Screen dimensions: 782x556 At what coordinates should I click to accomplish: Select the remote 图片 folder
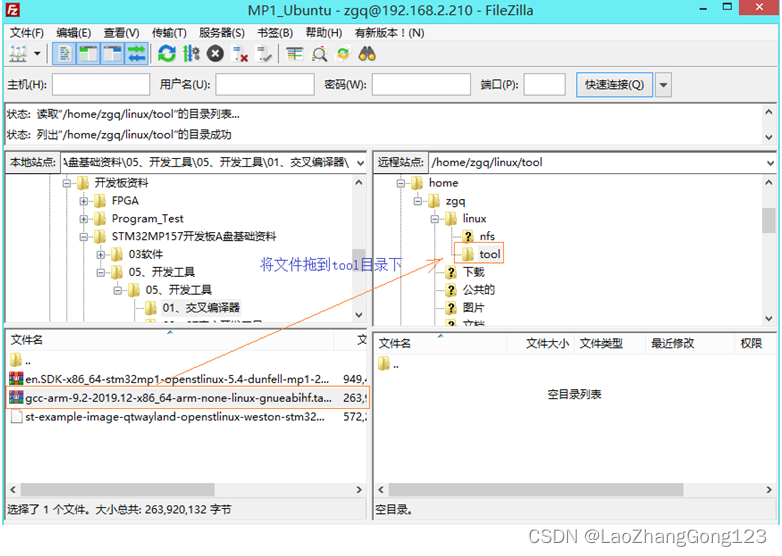tap(473, 308)
